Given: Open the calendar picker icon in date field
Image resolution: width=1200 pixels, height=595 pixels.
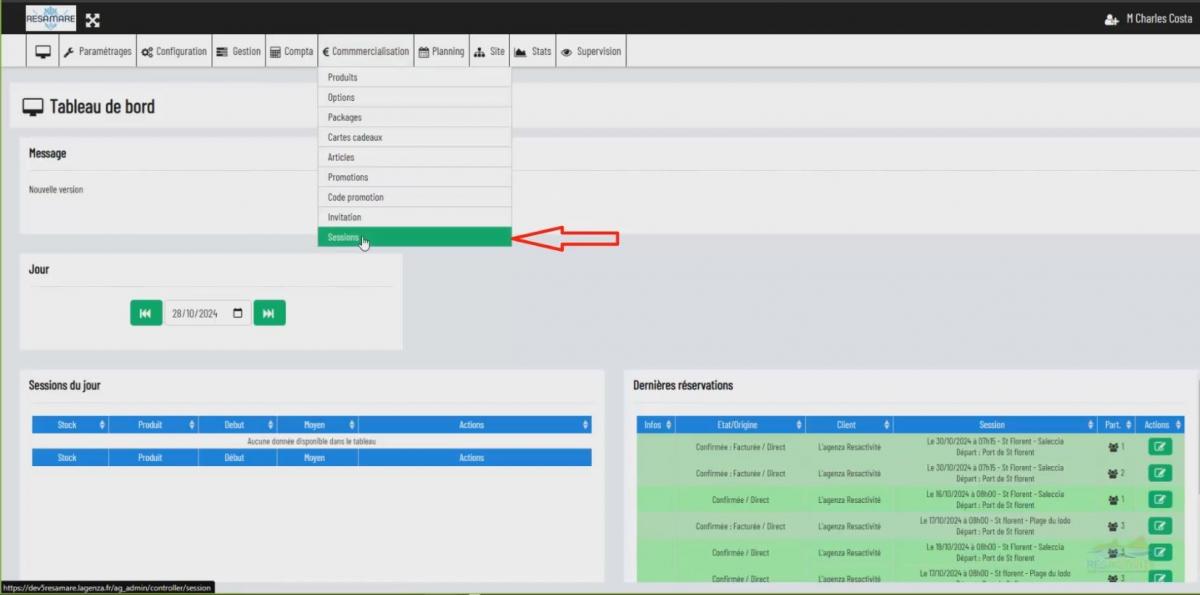Looking at the screenshot, I should [237, 313].
